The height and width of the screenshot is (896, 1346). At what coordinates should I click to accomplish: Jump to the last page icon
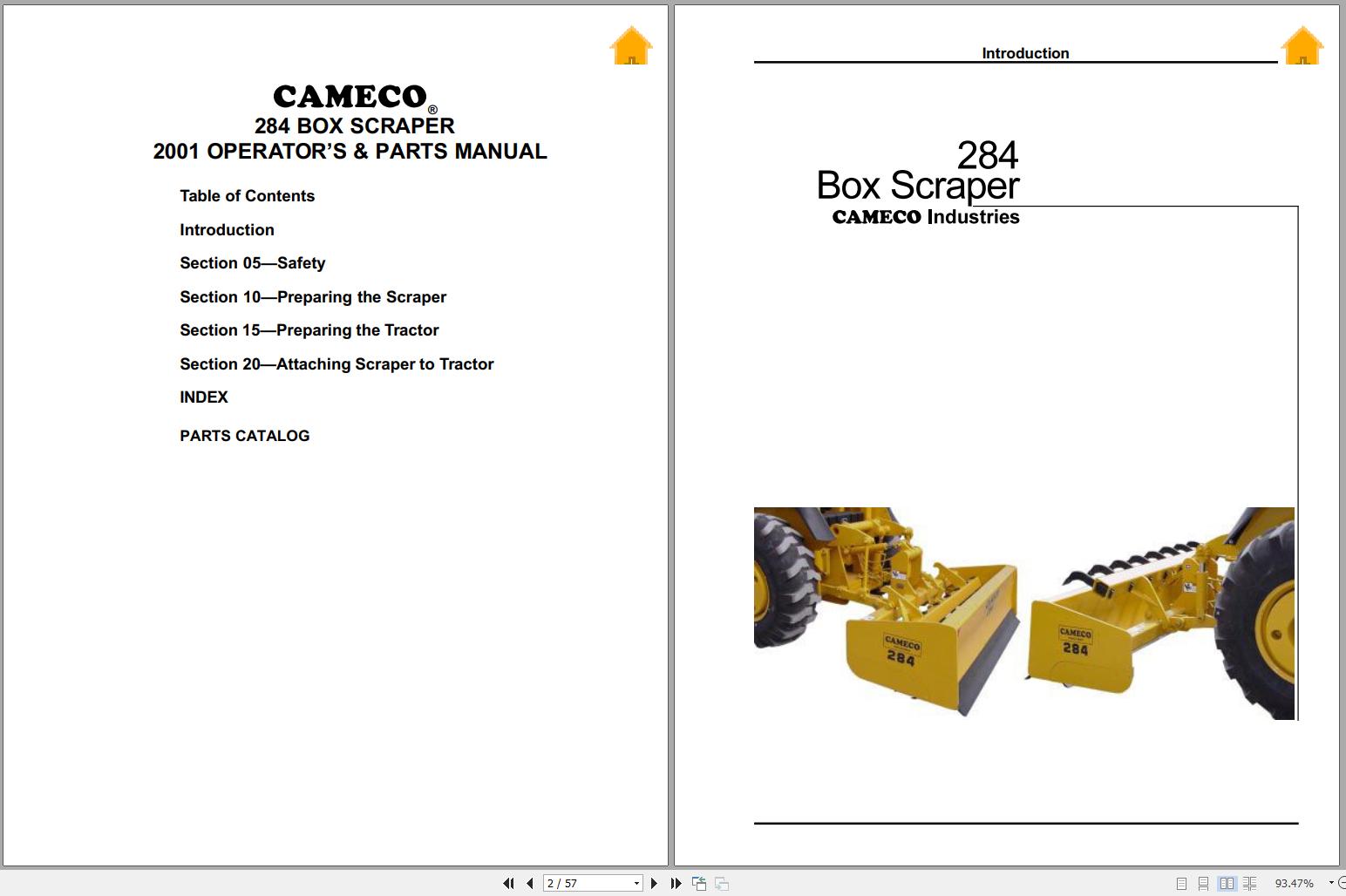click(676, 883)
